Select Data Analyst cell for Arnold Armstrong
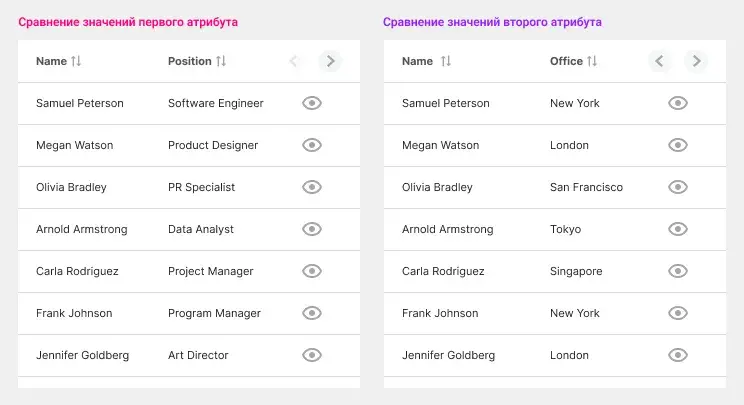The height and width of the screenshot is (405, 744). (201, 229)
